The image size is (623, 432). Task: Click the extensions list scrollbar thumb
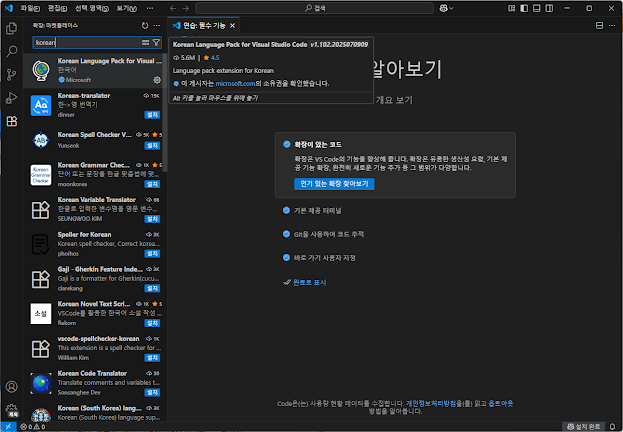click(165, 112)
